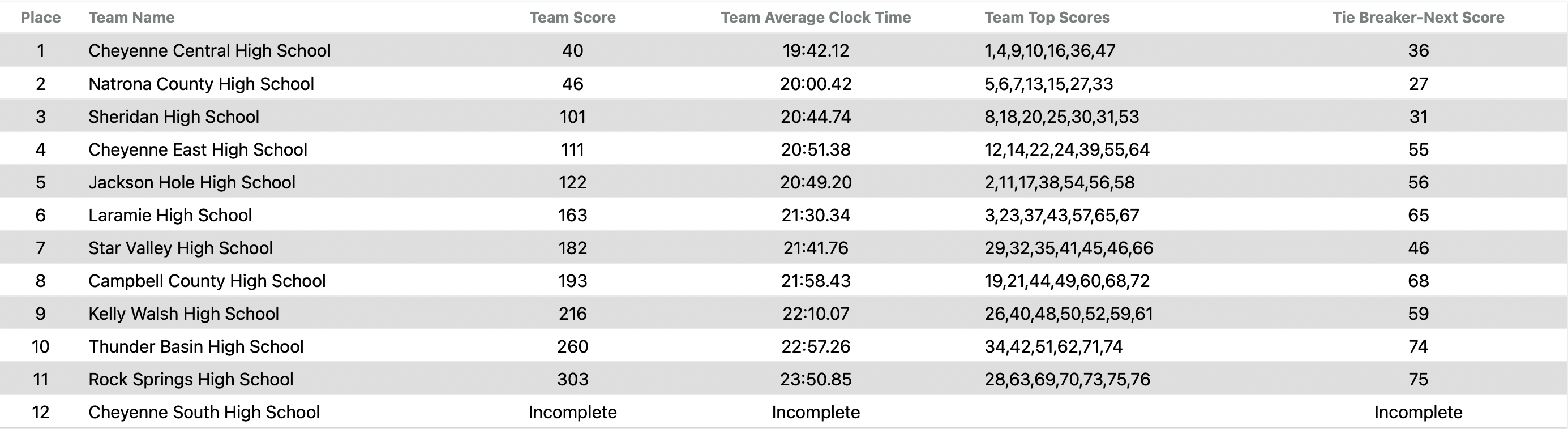This screenshot has height=429, width=1568.
Task: Click the Team Average Clock Time header
Action: [816, 18]
